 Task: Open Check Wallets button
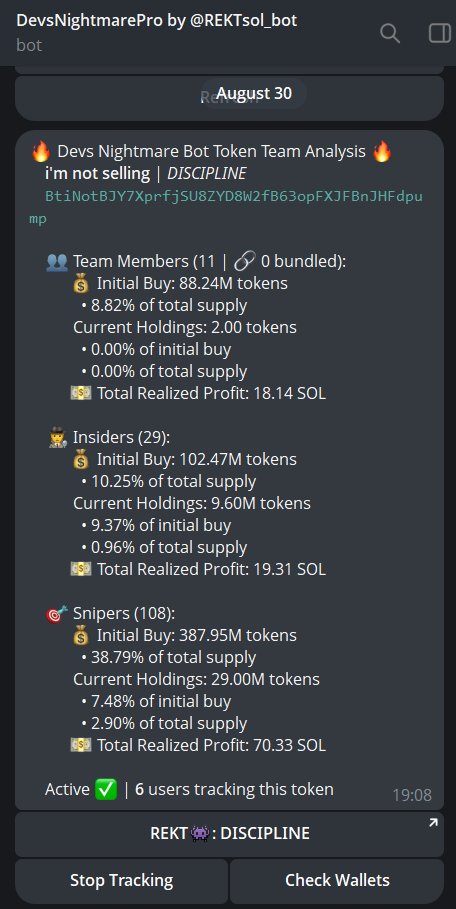coord(337,881)
